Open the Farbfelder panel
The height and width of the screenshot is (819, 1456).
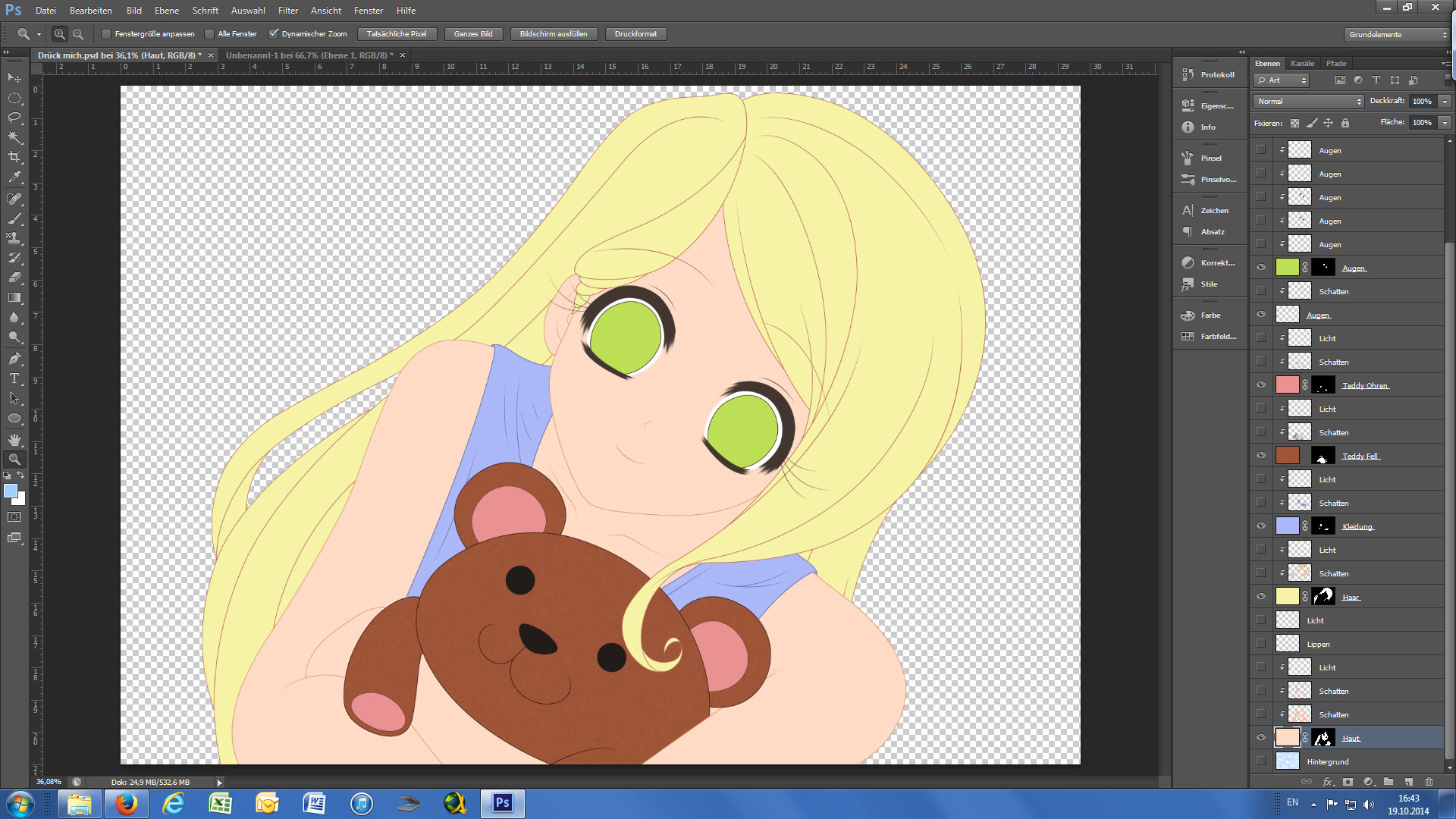point(1209,336)
